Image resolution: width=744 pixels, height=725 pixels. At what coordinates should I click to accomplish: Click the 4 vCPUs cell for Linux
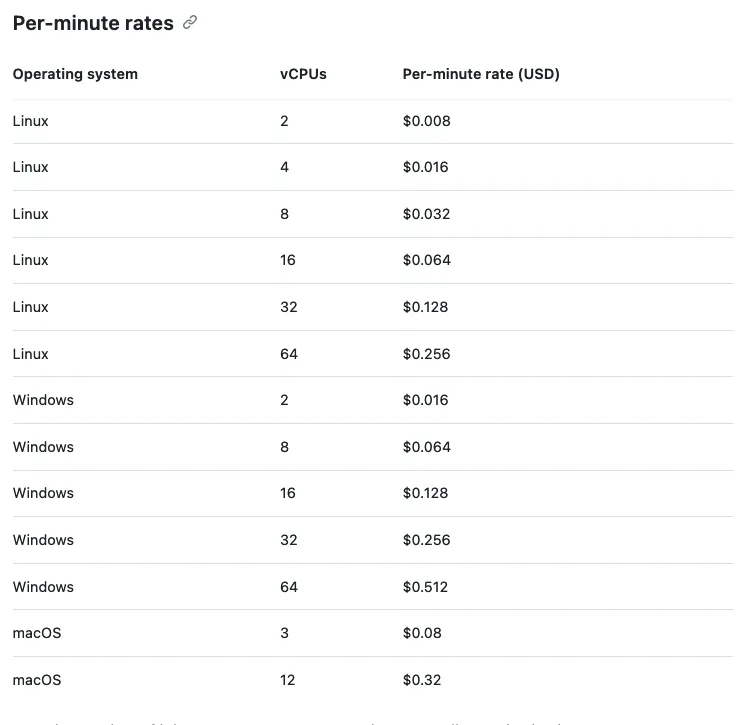pyautogui.click(x=285, y=167)
